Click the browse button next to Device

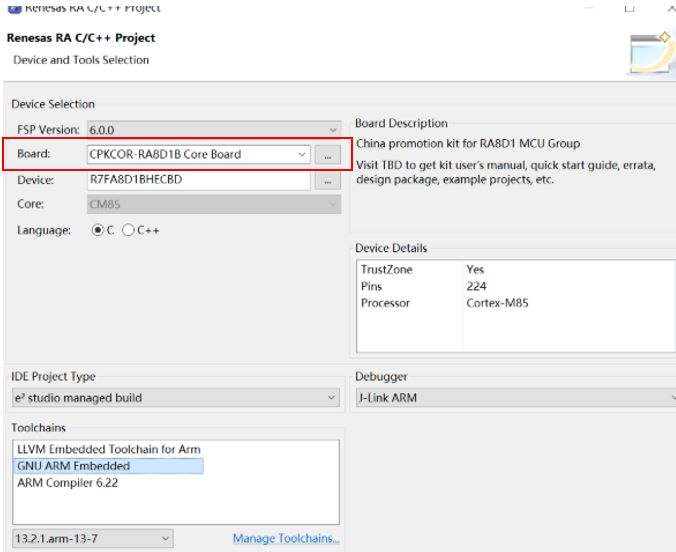pyautogui.click(x=328, y=181)
